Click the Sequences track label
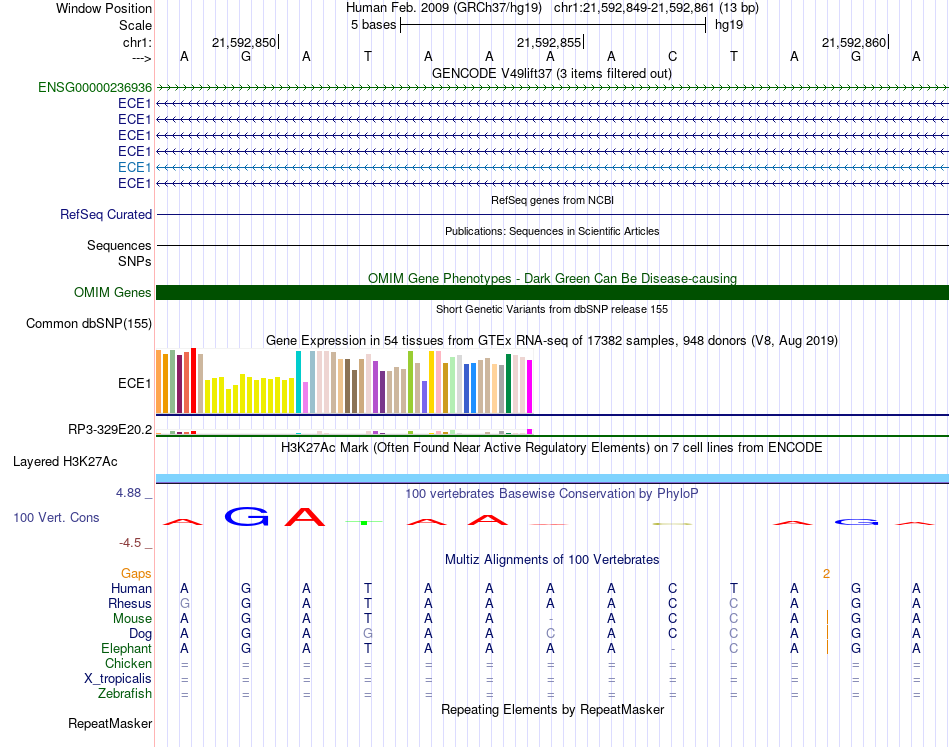950x747 pixels. (x=119, y=245)
